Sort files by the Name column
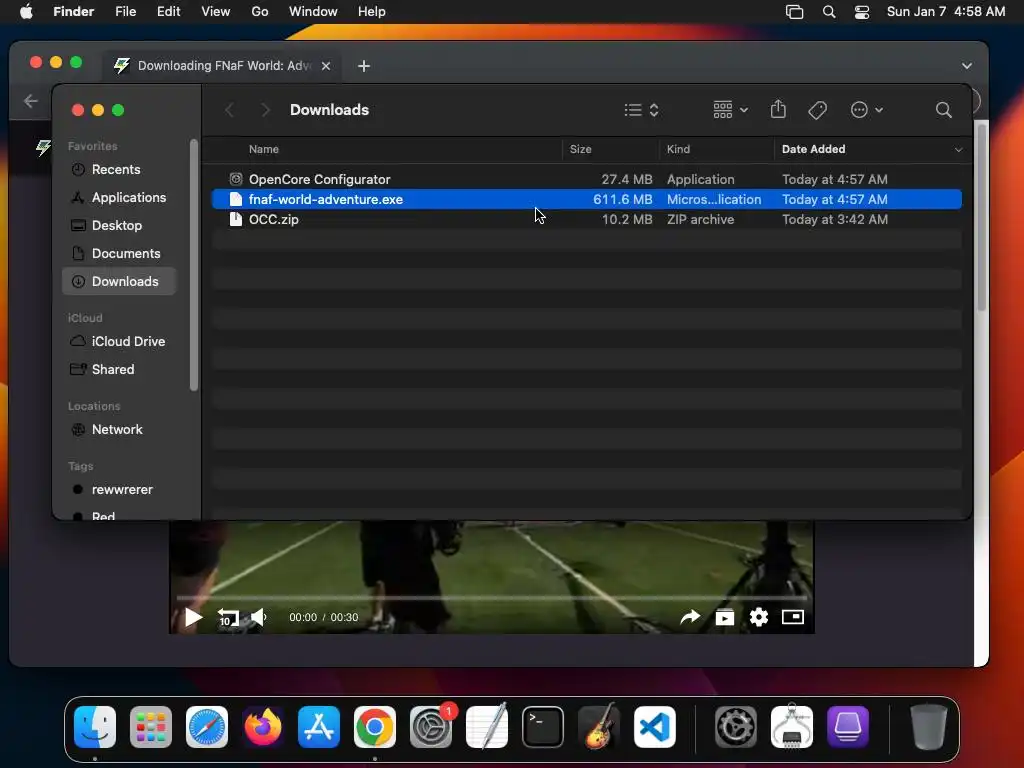This screenshot has height=768, width=1024. coord(264,149)
